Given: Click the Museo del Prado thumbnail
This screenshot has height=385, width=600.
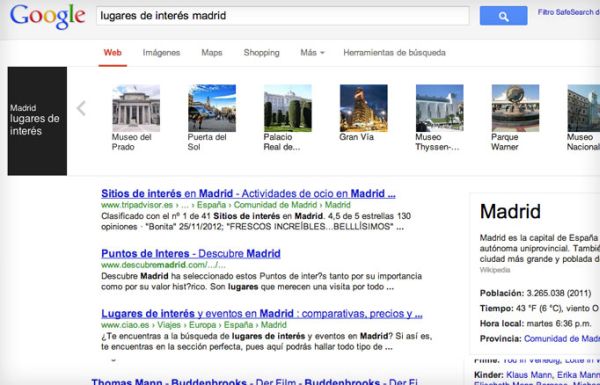Looking at the screenshot, I should pyautogui.click(x=136, y=108).
